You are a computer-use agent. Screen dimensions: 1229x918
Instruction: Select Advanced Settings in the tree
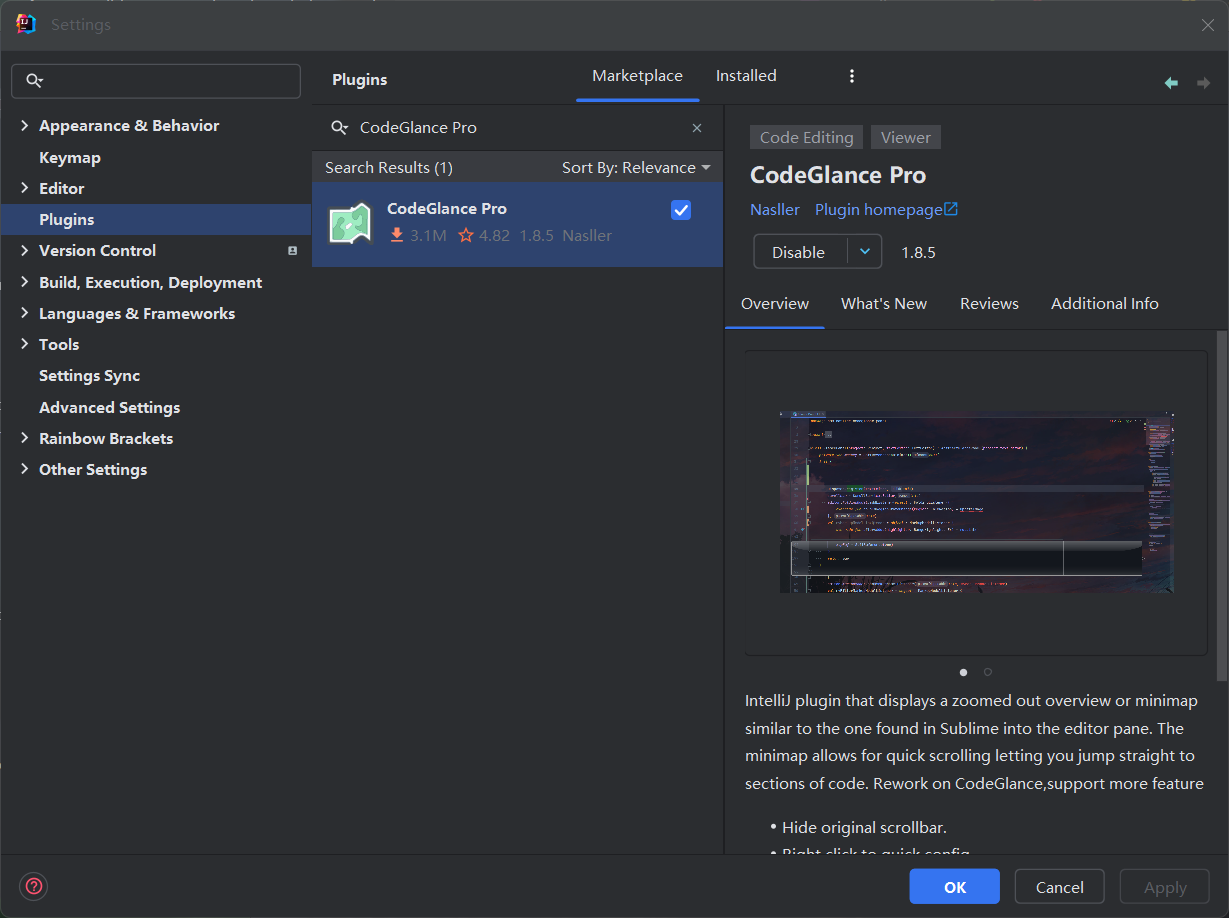(110, 407)
